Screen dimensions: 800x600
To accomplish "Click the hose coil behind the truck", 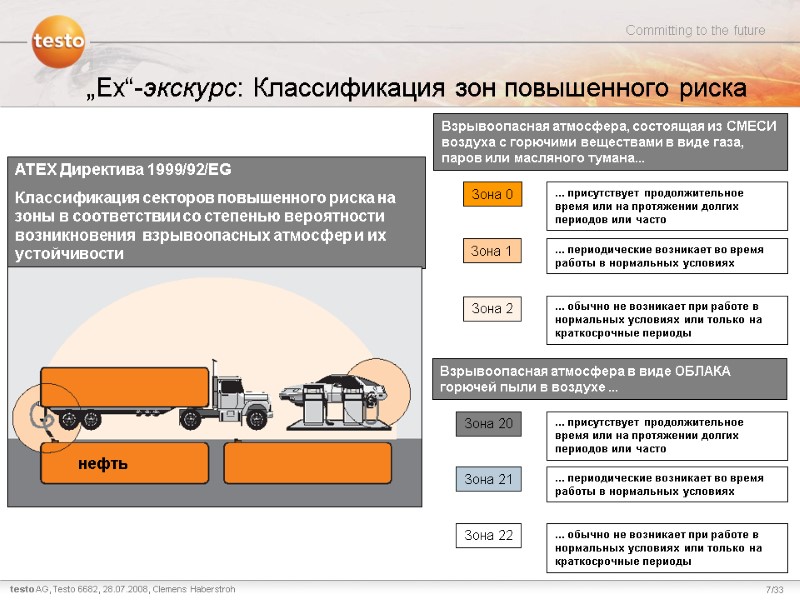I will pyautogui.click(x=42, y=416).
